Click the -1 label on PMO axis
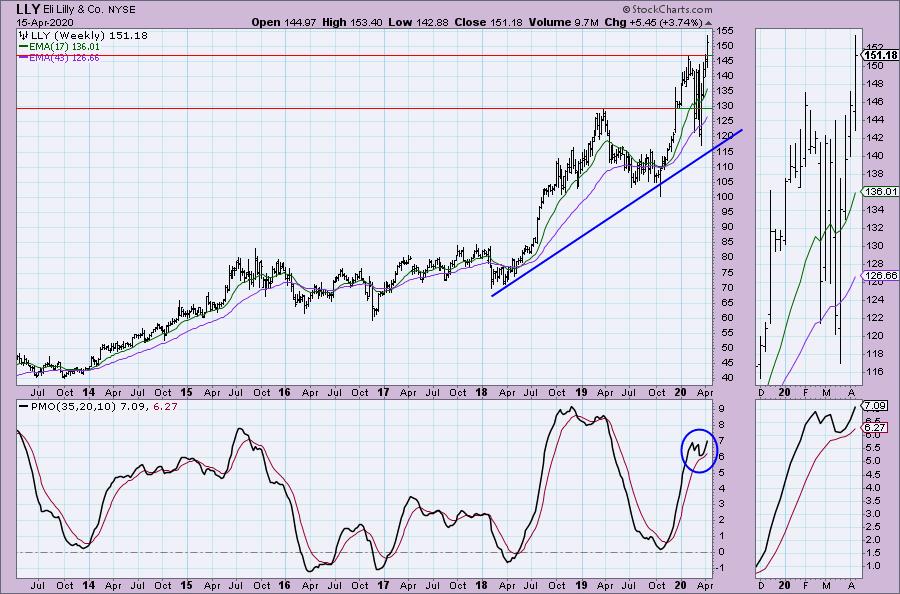900x594 pixels. [x=720, y=568]
